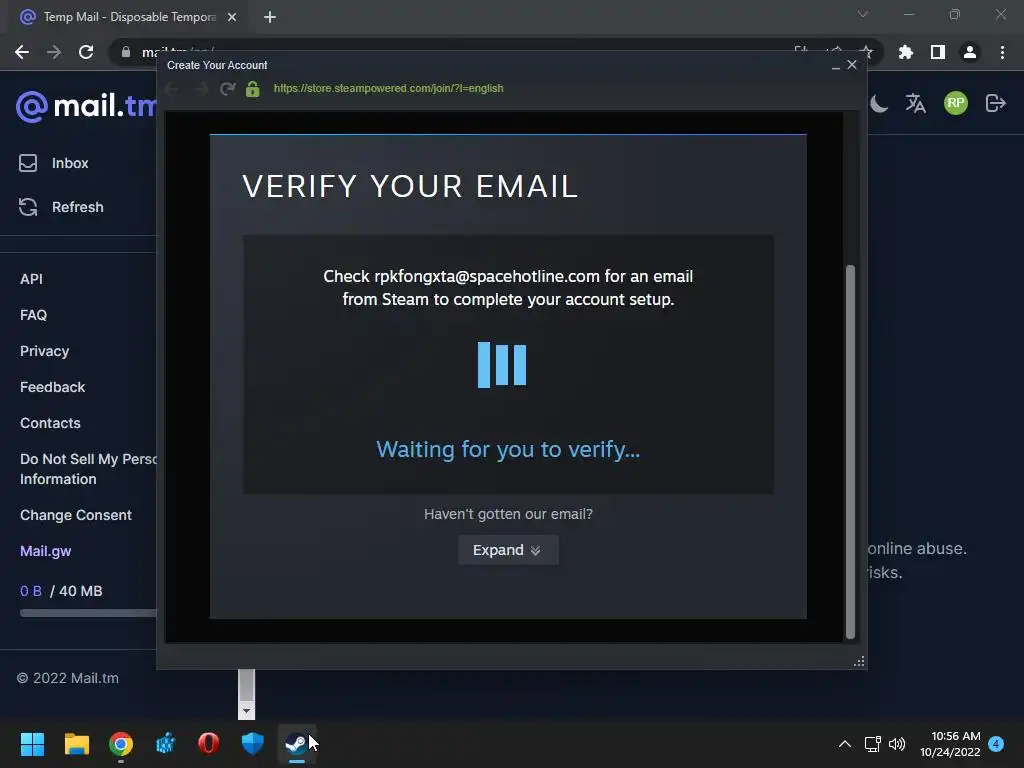
Task: Reload the Chrome page
Action: pos(86,52)
